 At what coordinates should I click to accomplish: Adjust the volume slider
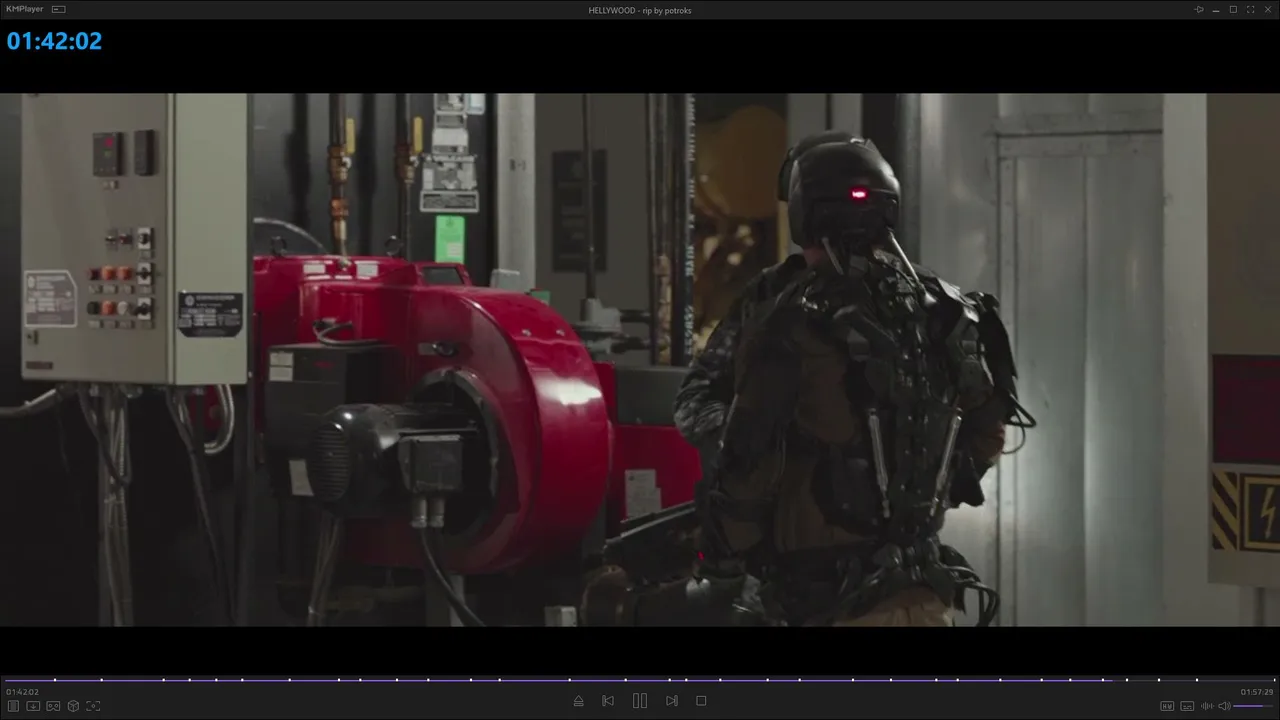click(x=1253, y=706)
